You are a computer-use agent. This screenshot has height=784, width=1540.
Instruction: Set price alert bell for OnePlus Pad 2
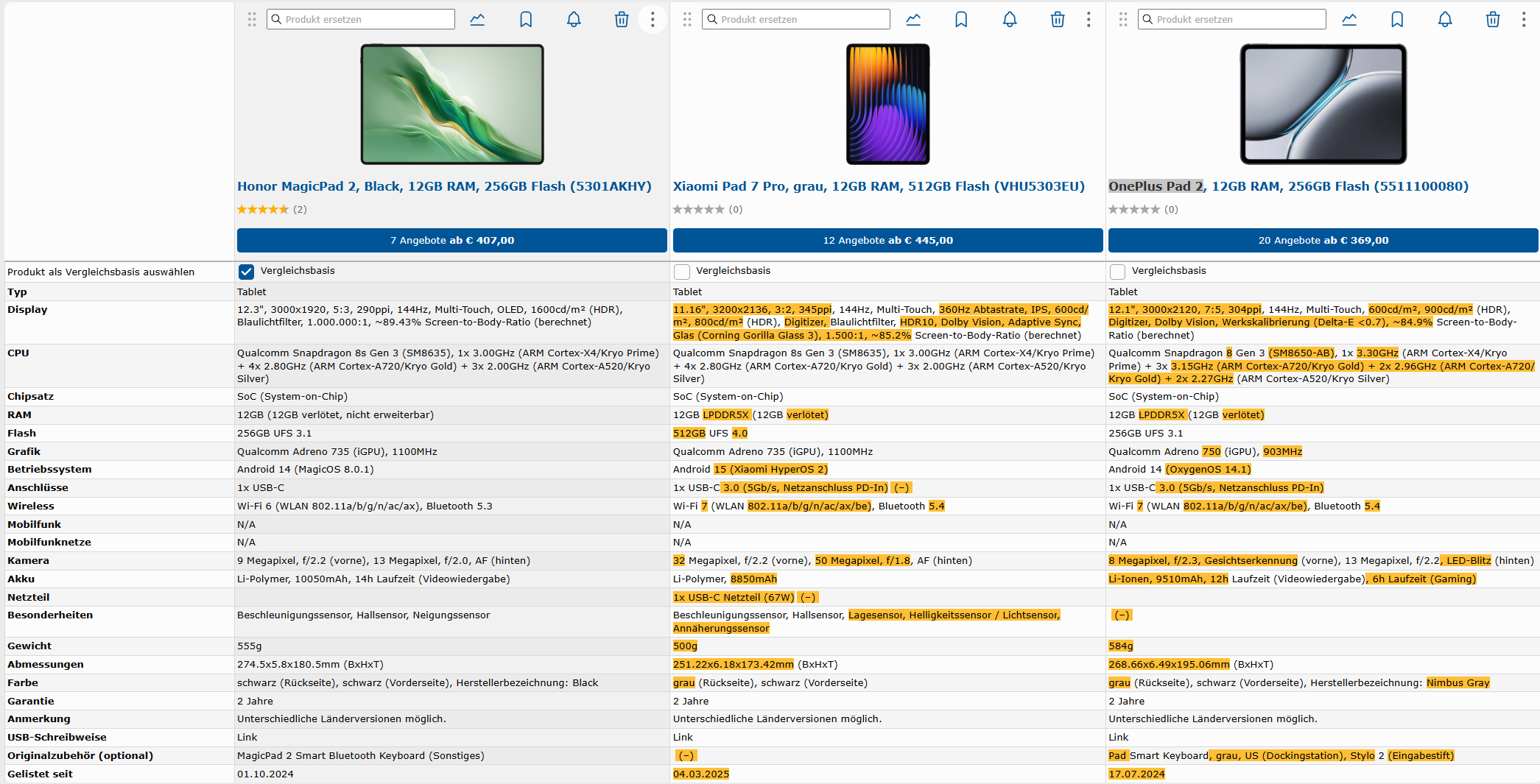tap(1445, 20)
